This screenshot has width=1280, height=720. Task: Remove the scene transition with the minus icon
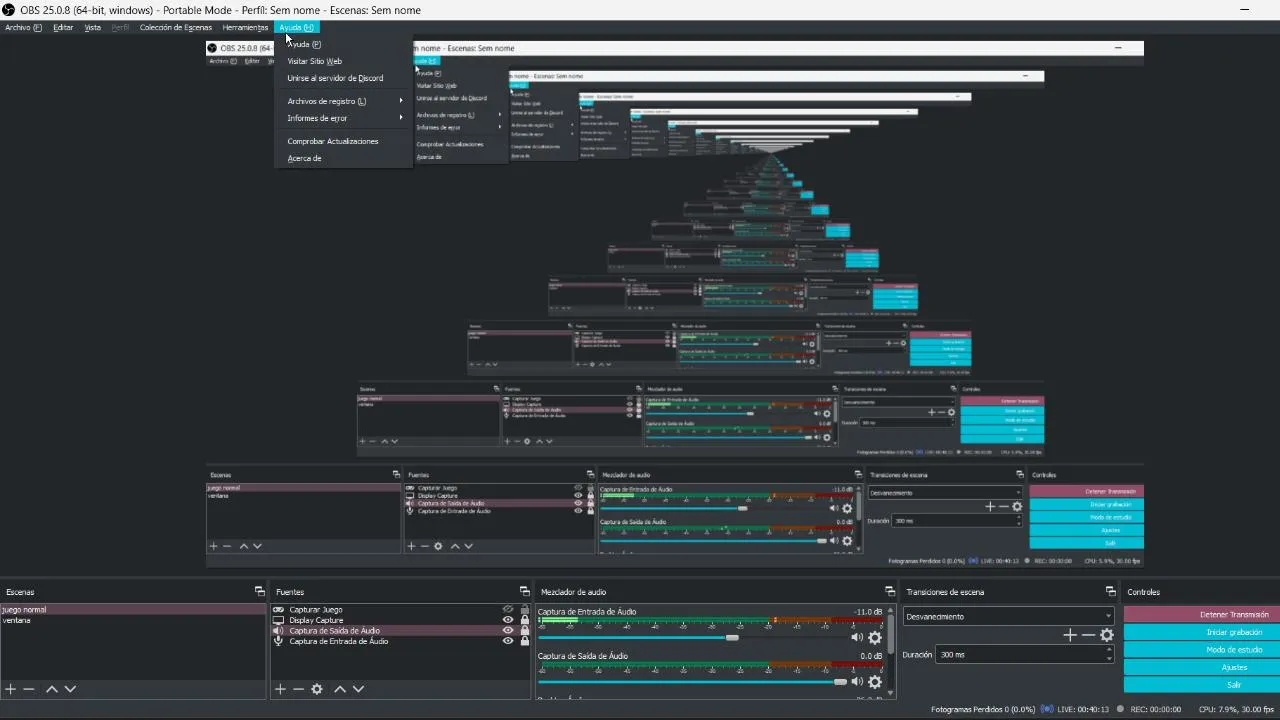click(x=1088, y=635)
